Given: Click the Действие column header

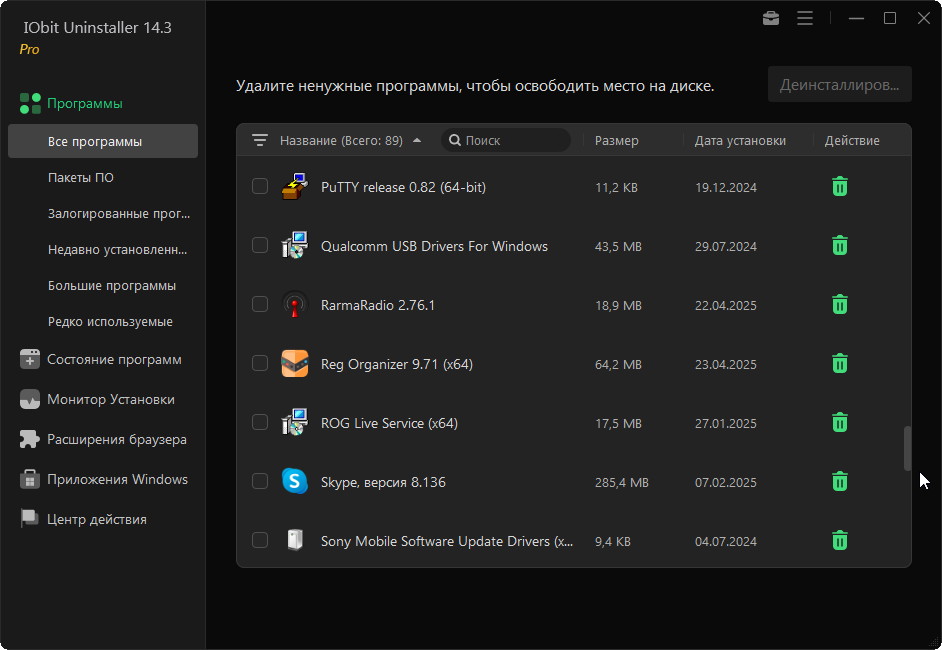Looking at the screenshot, I should 852,141.
